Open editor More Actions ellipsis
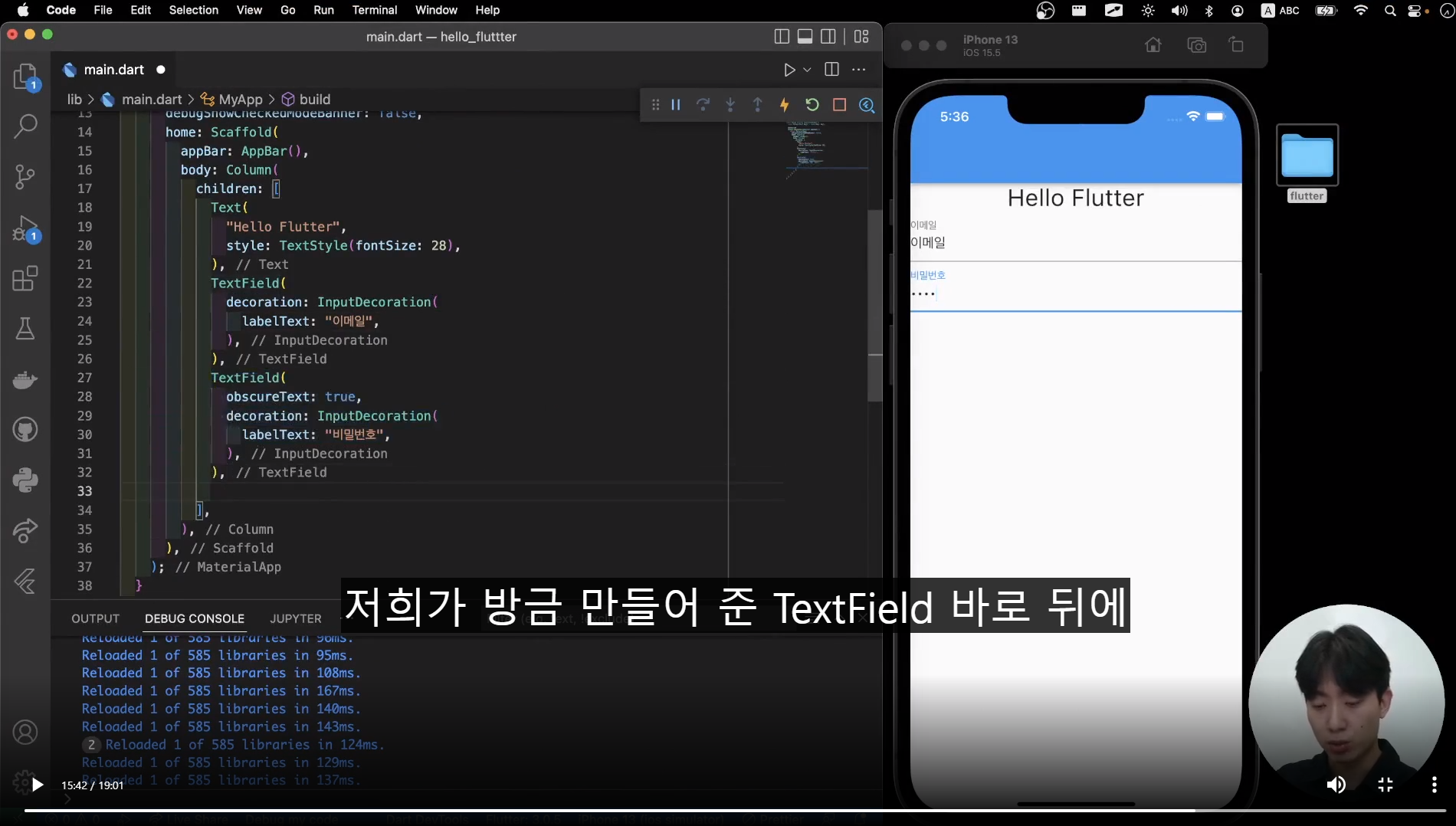Viewport: 1456px width, 826px height. point(859,70)
